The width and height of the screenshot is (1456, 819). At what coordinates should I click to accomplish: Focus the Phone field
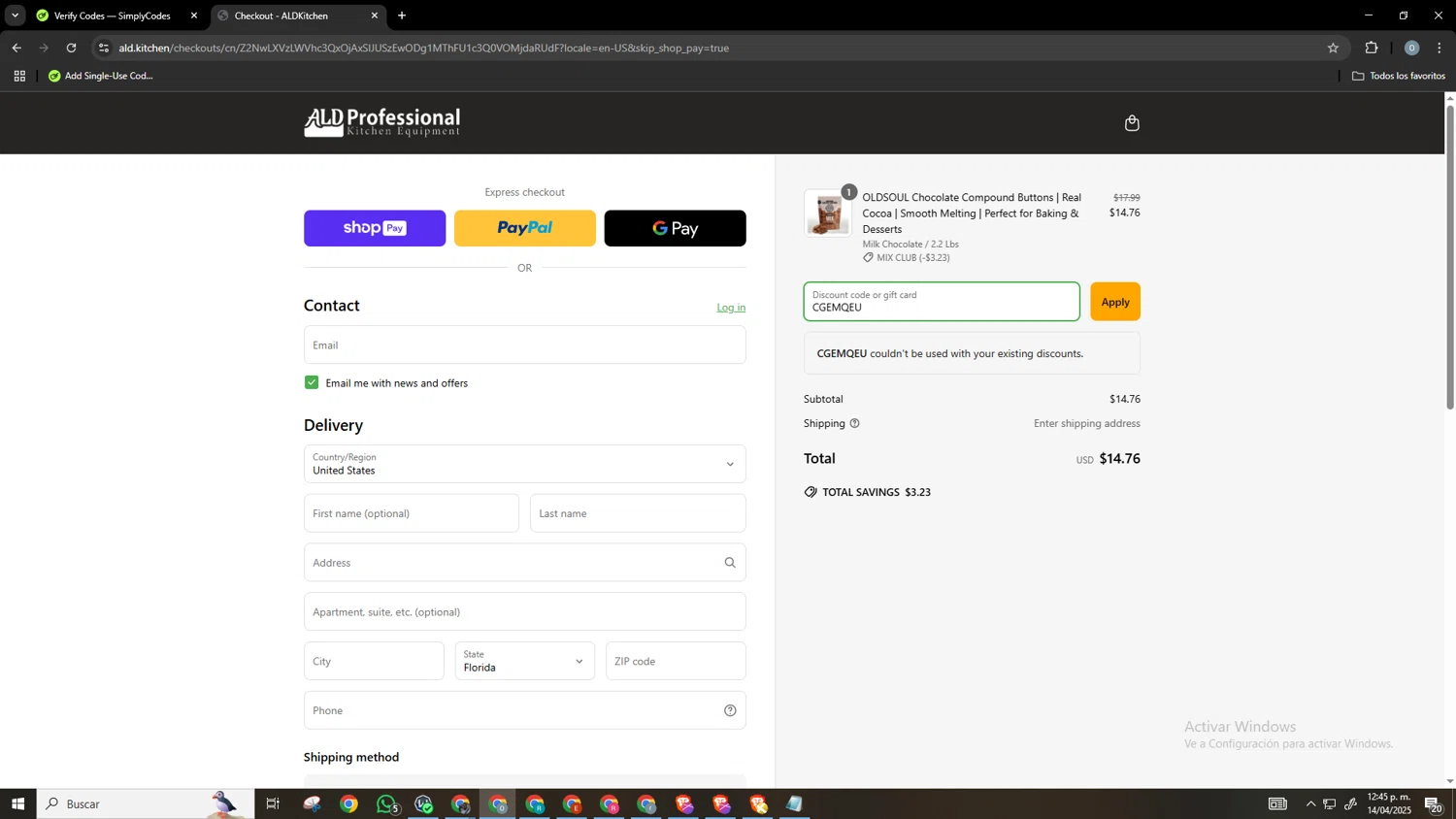click(x=524, y=710)
